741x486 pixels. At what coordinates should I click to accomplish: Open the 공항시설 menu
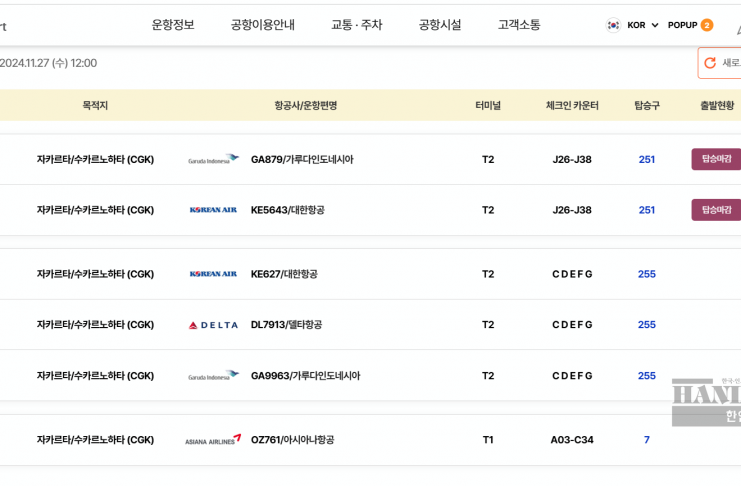pyautogui.click(x=440, y=25)
